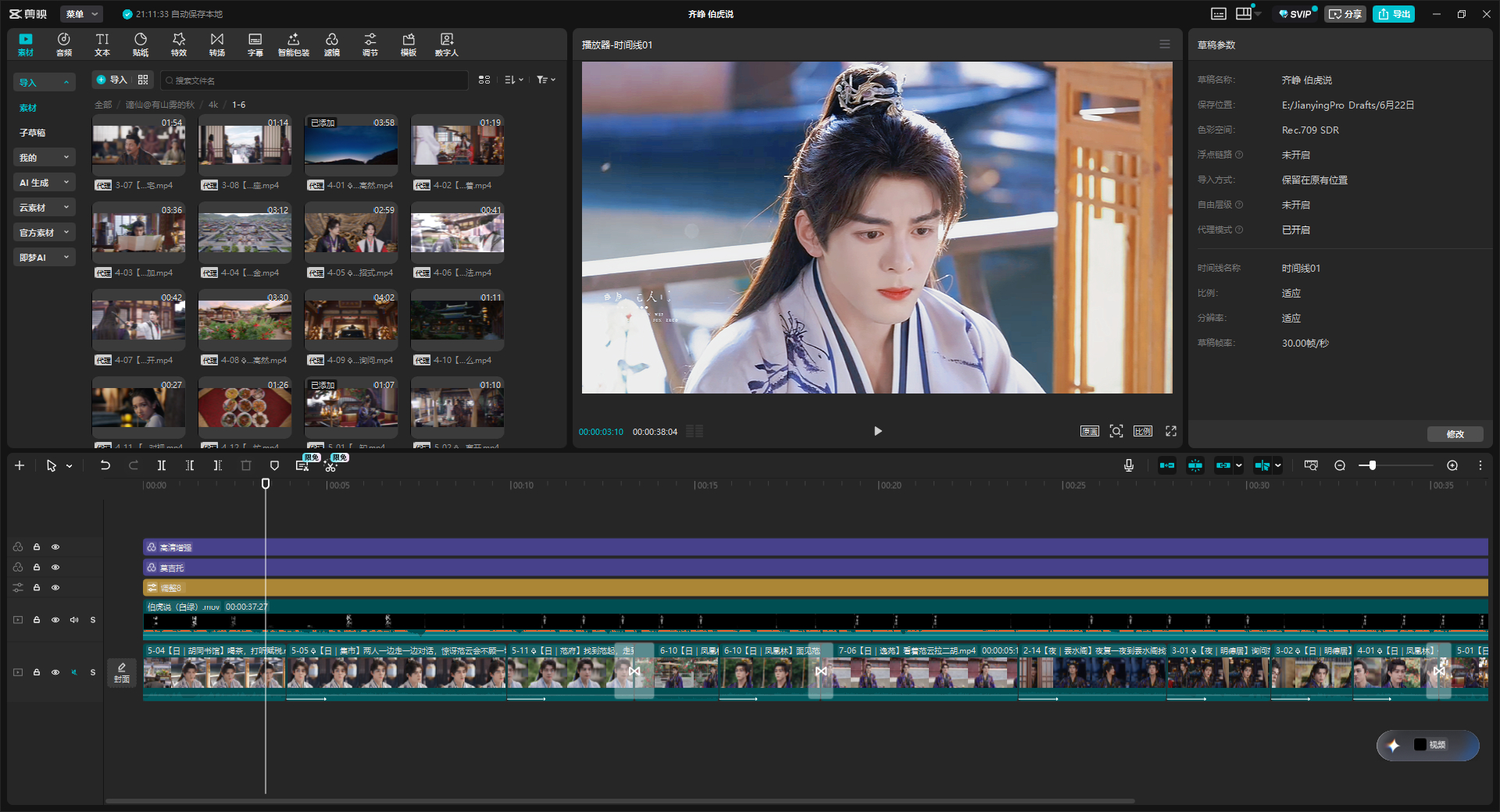Click the 导出 export button

click(1394, 14)
